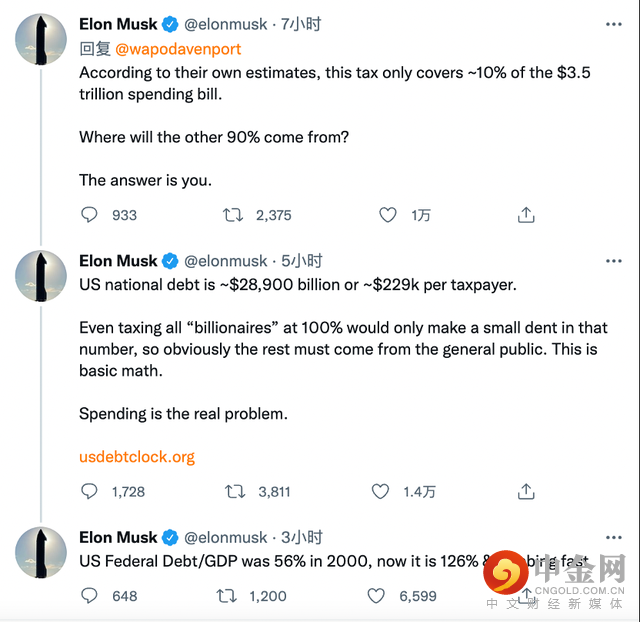The height and width of the screenshot is (622, 640).
Task: Like the $3.5 trillion spending bill tweet
Action: pyautogui.click(x=387, y=215)
